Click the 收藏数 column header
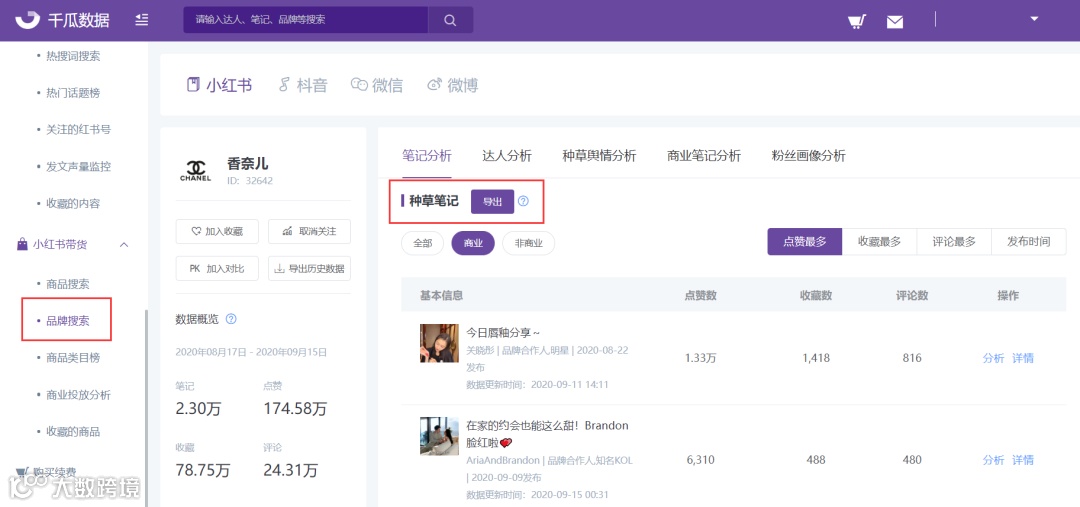This screenshot has height=507, width=1080. tap(816, 296)
